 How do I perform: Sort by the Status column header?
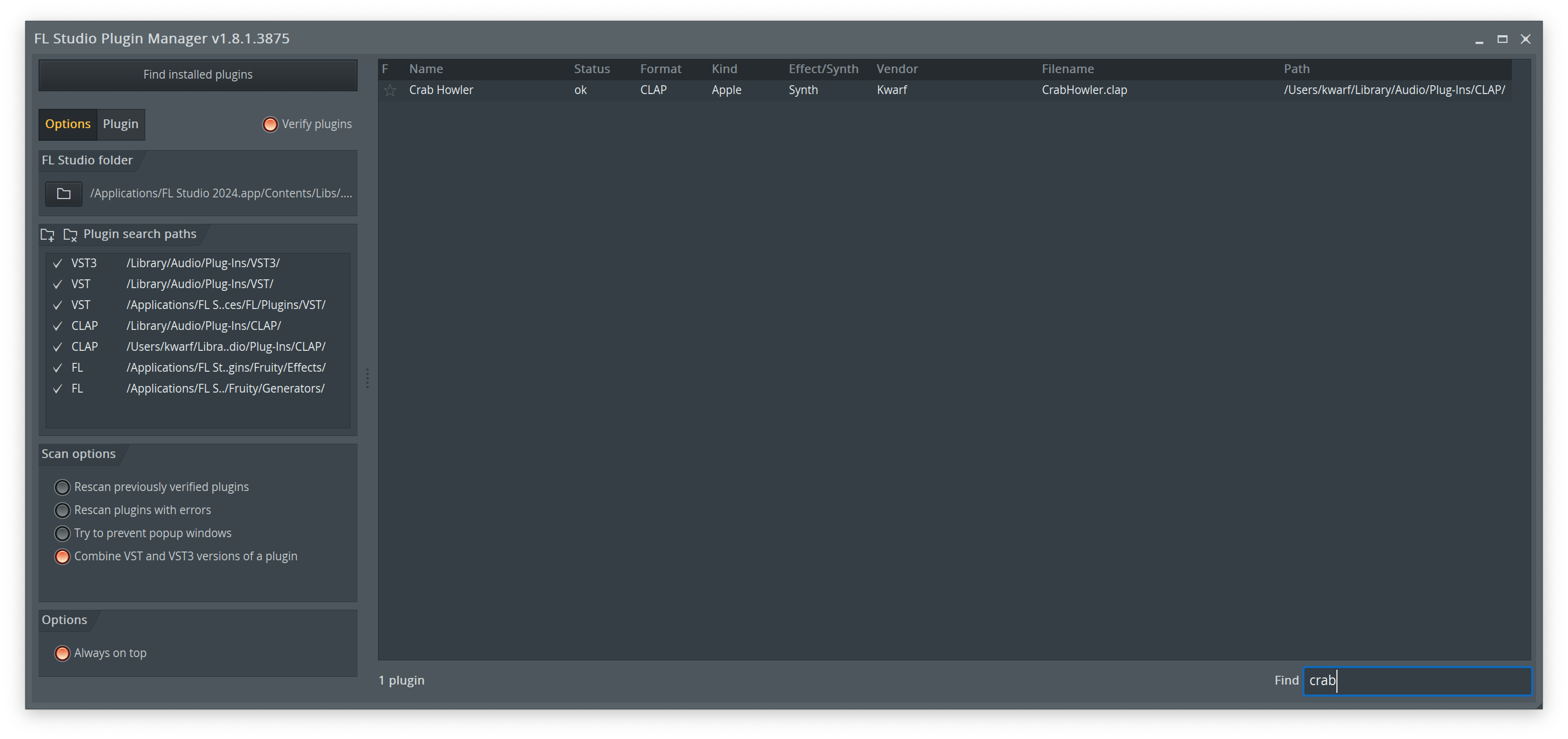click(x=591, y=69)
